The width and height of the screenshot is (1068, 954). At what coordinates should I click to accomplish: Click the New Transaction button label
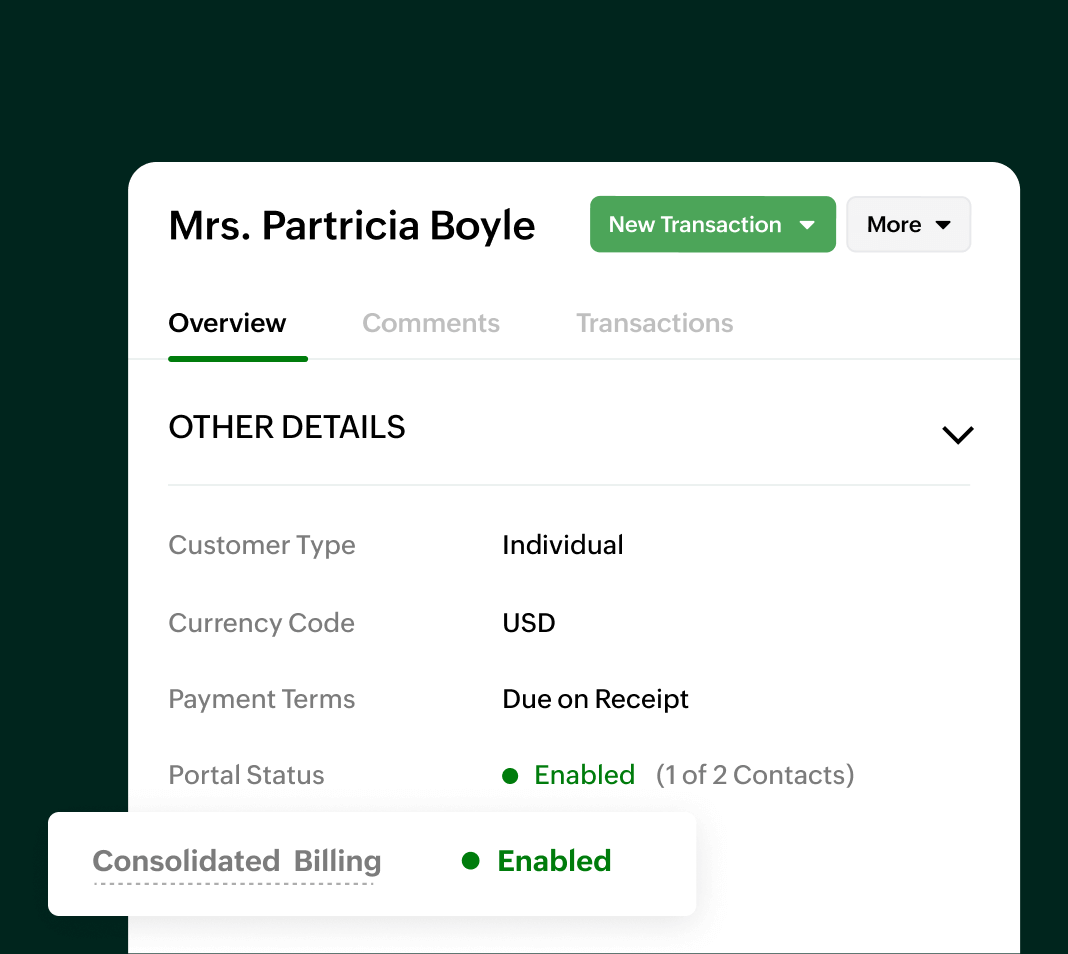point(695,225)
